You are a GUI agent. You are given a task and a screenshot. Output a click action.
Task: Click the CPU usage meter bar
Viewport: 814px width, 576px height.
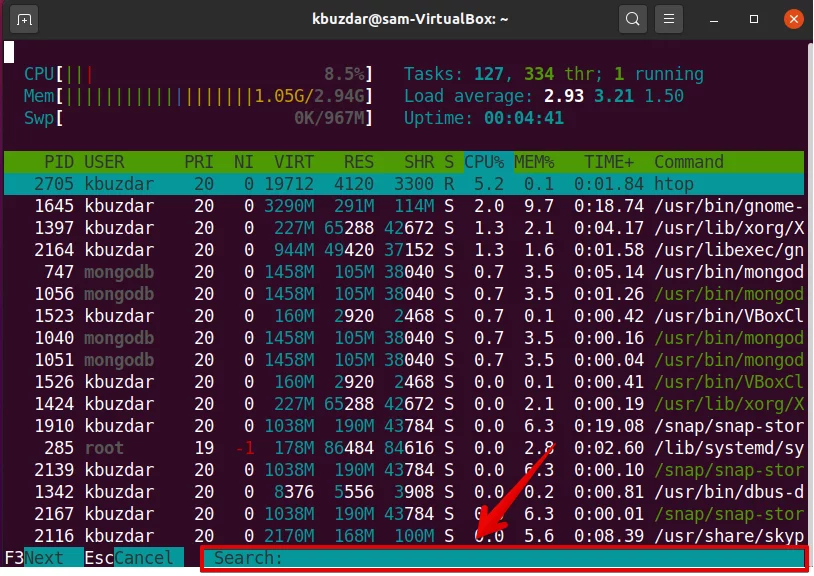tap(198, 74)
